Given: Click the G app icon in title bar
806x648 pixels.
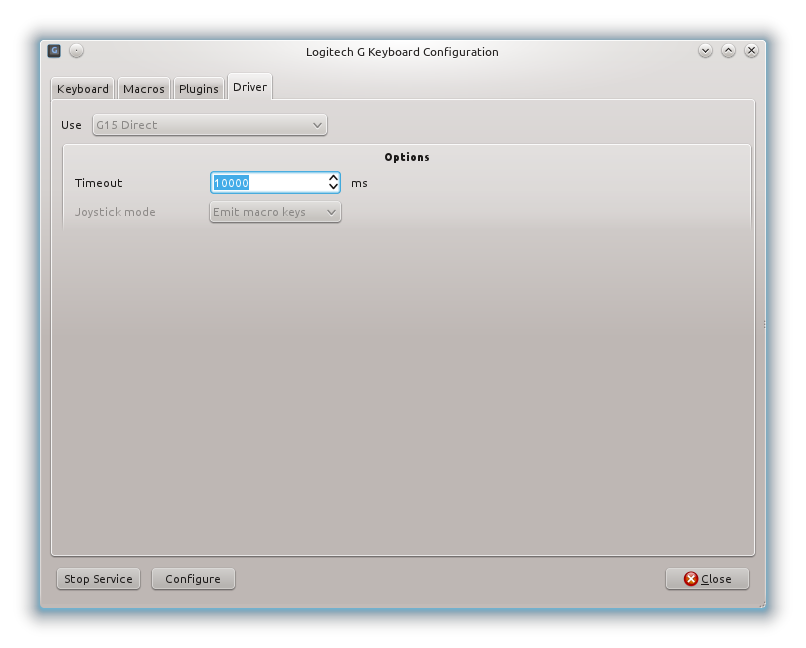Looking at the screenshot, I should pyautogui.click(x=54, y=51).
